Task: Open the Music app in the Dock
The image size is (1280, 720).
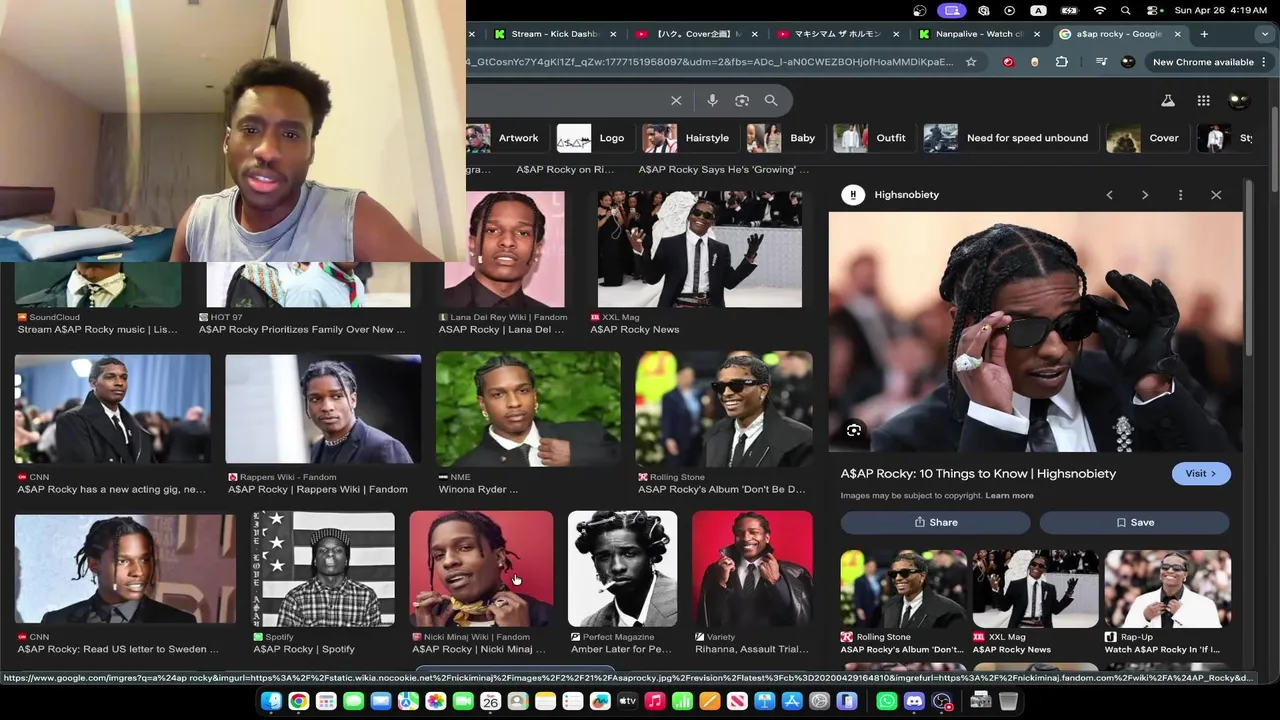Action: click(654, 701)
